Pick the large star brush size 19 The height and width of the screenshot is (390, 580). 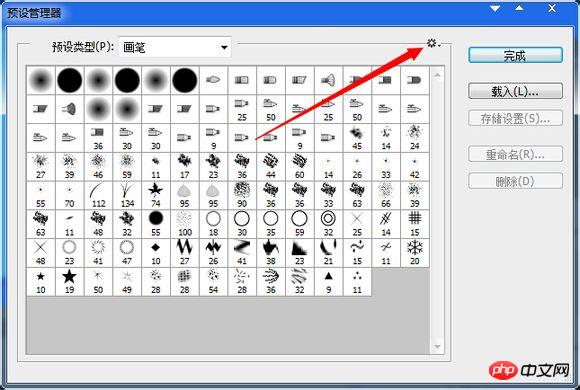70,282
